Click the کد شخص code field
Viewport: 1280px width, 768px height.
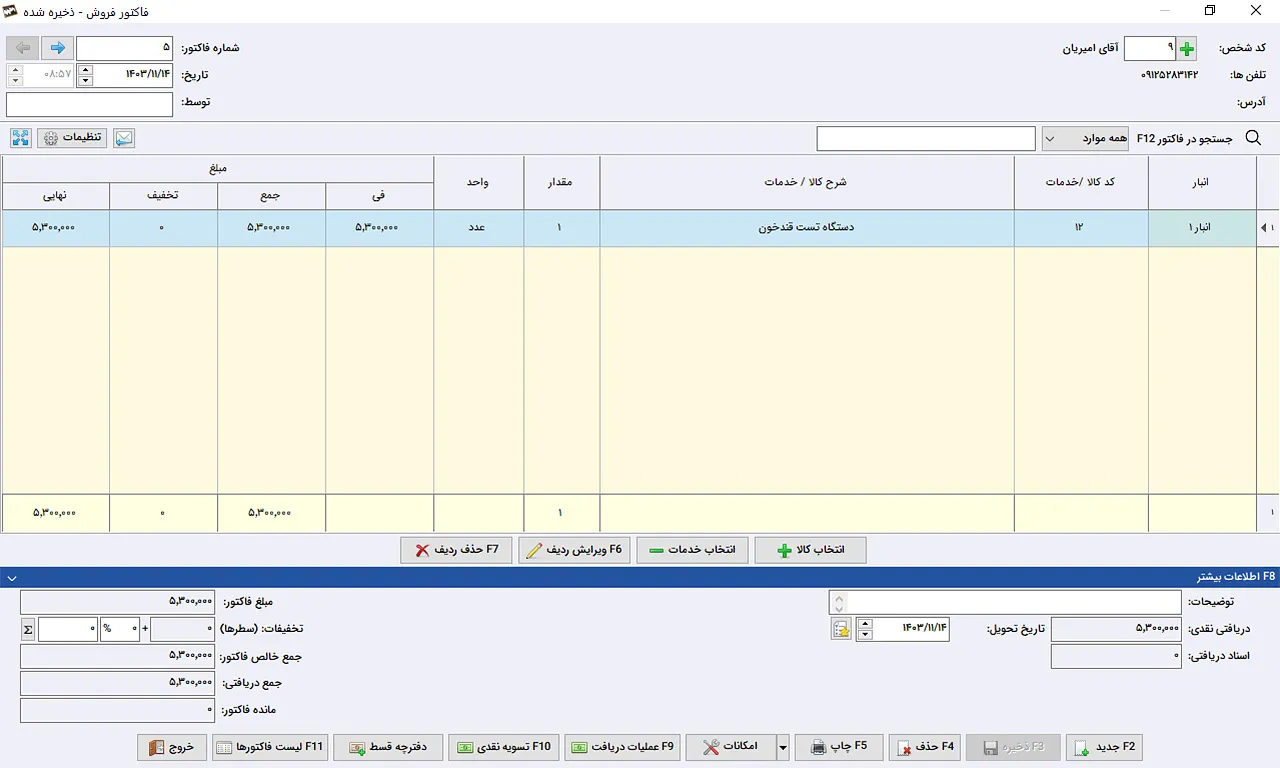click(1150, 49)
